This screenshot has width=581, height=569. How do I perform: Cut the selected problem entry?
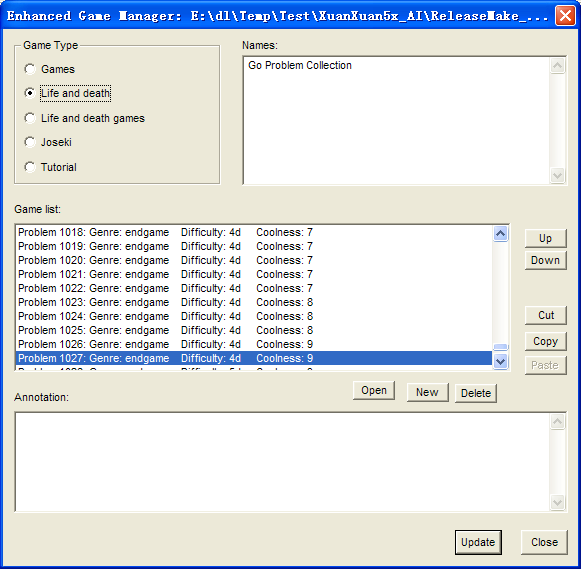545,315
